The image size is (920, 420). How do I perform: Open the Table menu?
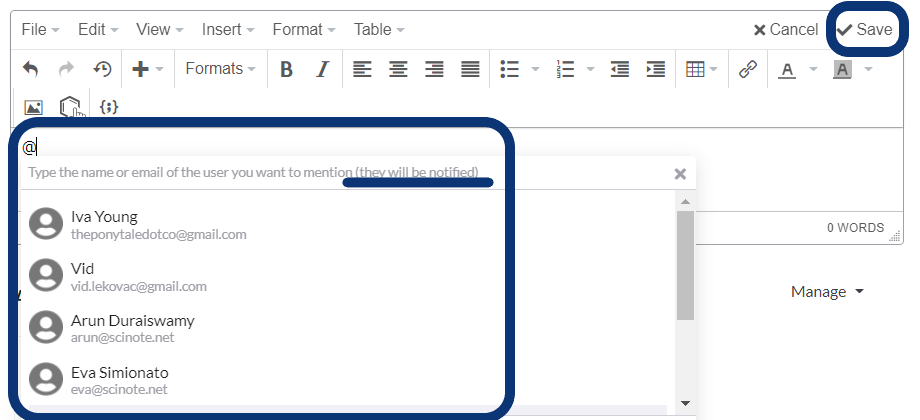tap(379, 30)
